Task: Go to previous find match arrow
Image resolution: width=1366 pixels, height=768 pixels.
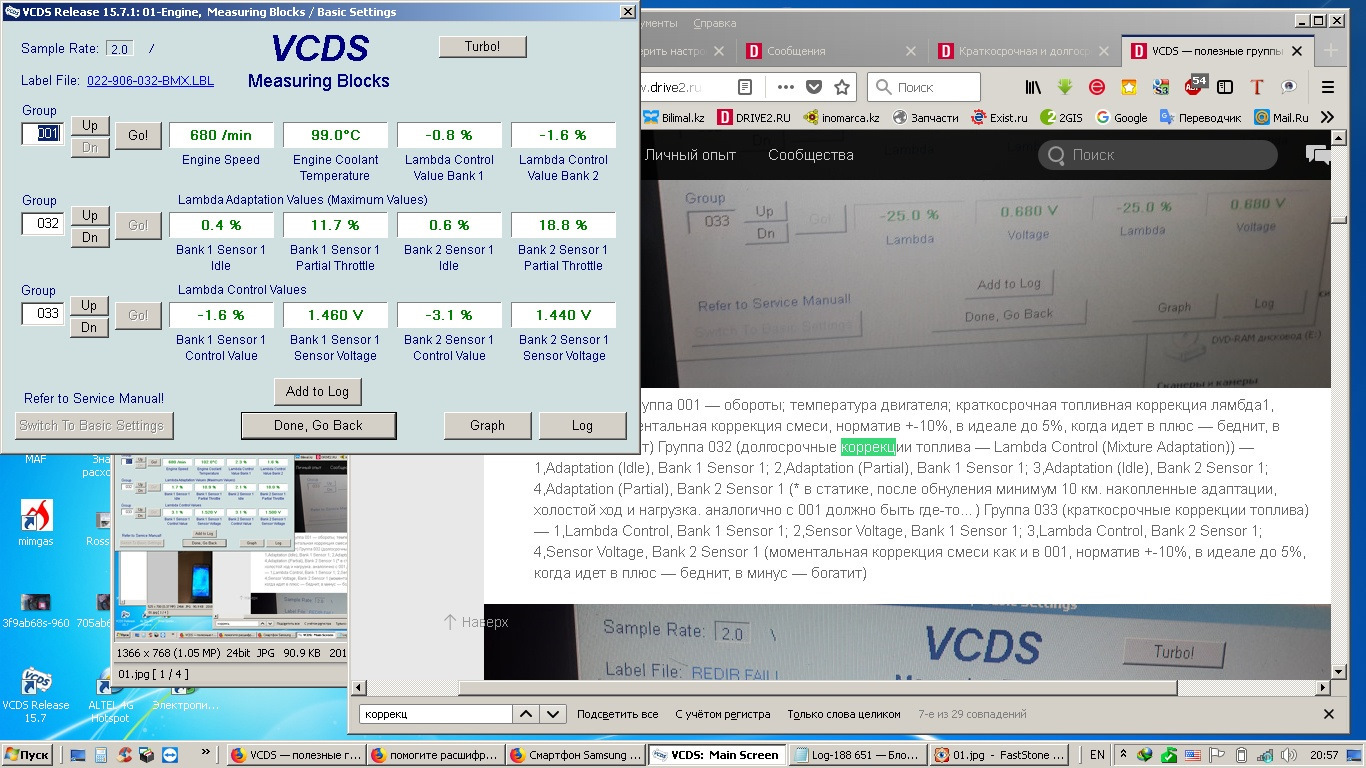Action: point(526,714)
